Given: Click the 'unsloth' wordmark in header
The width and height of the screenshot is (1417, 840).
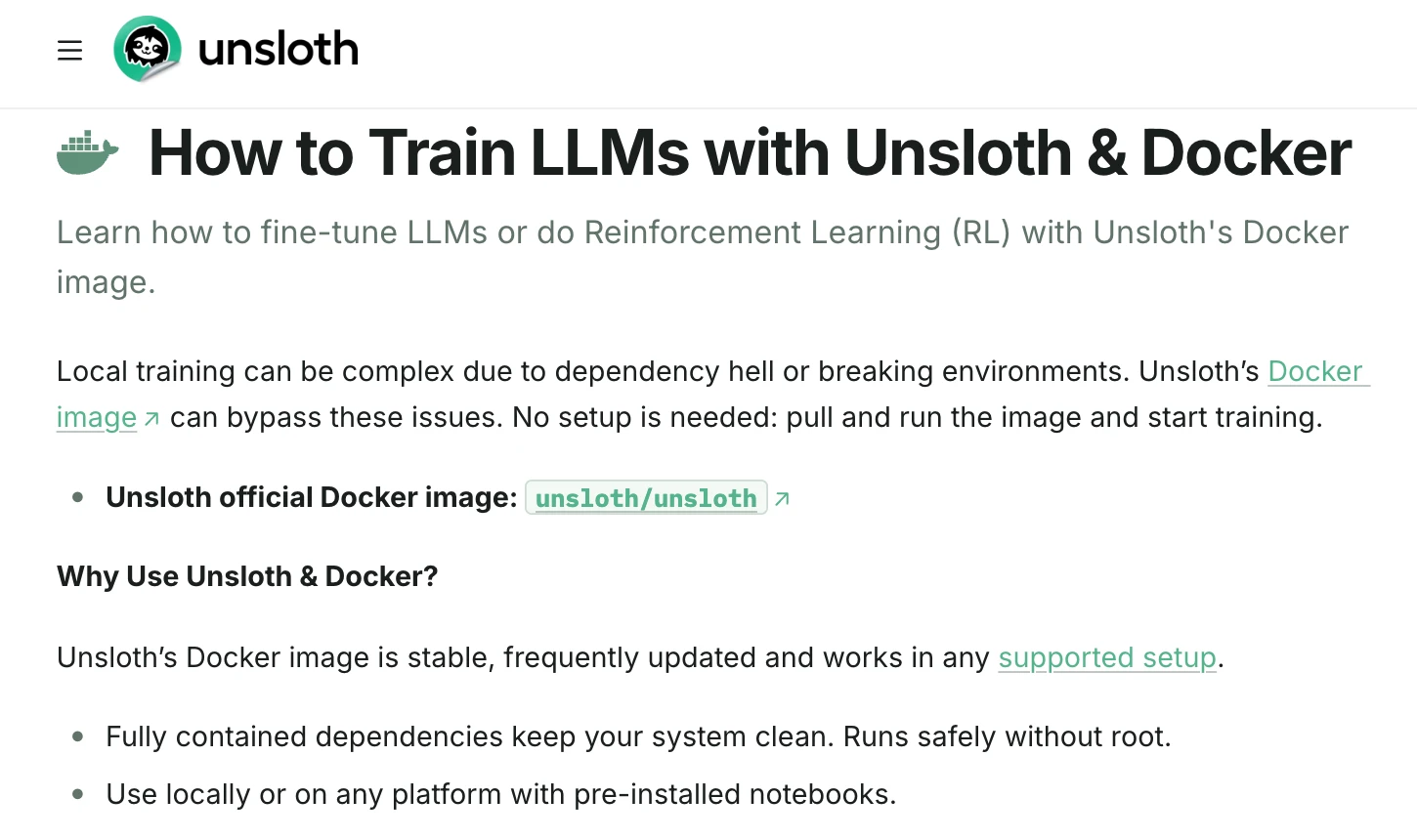Looking at the screenshot, I should click(279, 50).
